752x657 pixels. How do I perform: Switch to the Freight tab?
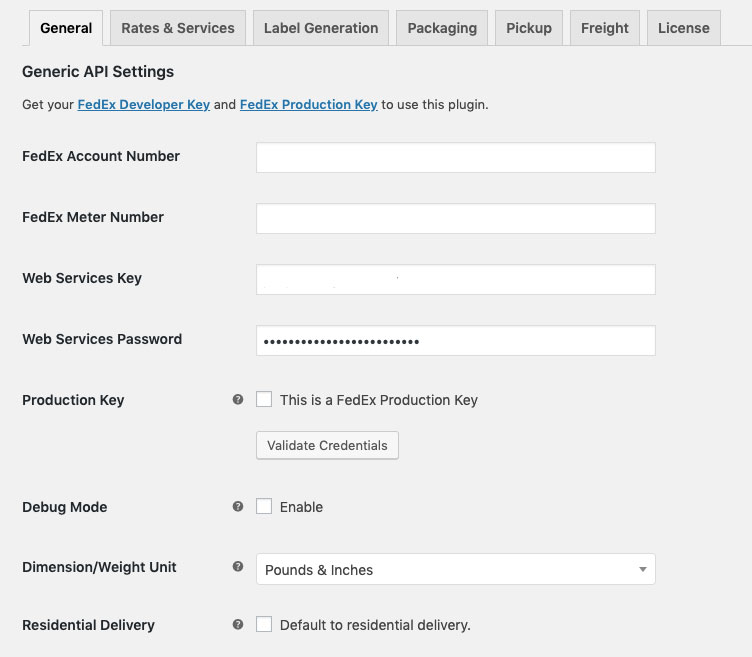pyautogui.click(x=605, y=28)
